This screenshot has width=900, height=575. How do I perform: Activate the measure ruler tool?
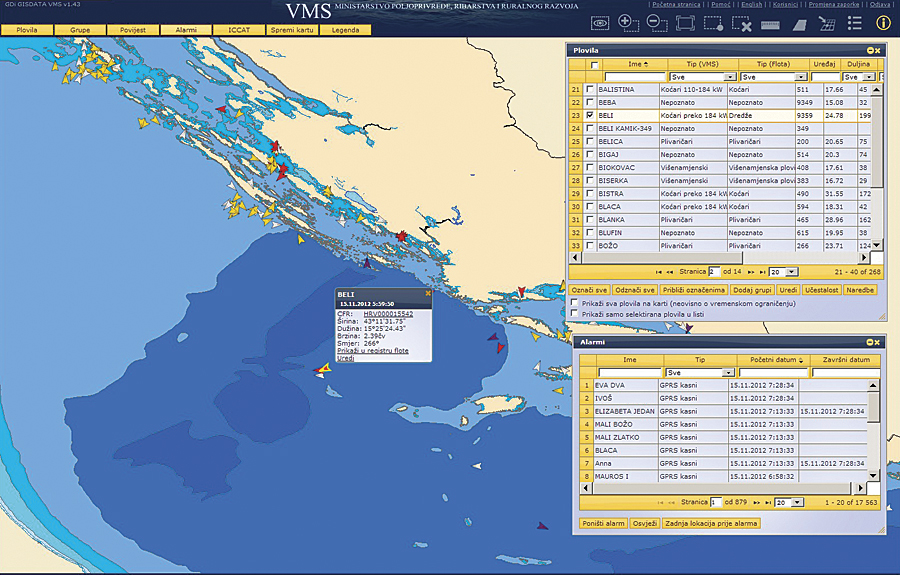[770, 22]
